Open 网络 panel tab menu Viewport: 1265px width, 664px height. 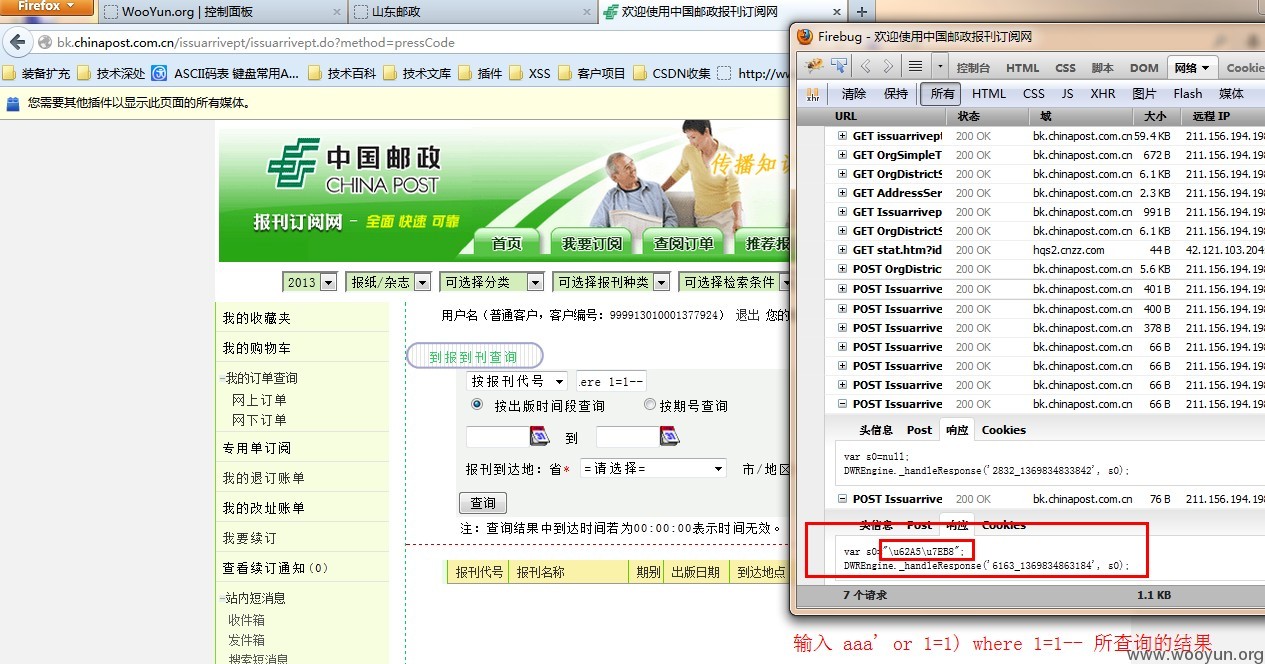click(1192, 68)
